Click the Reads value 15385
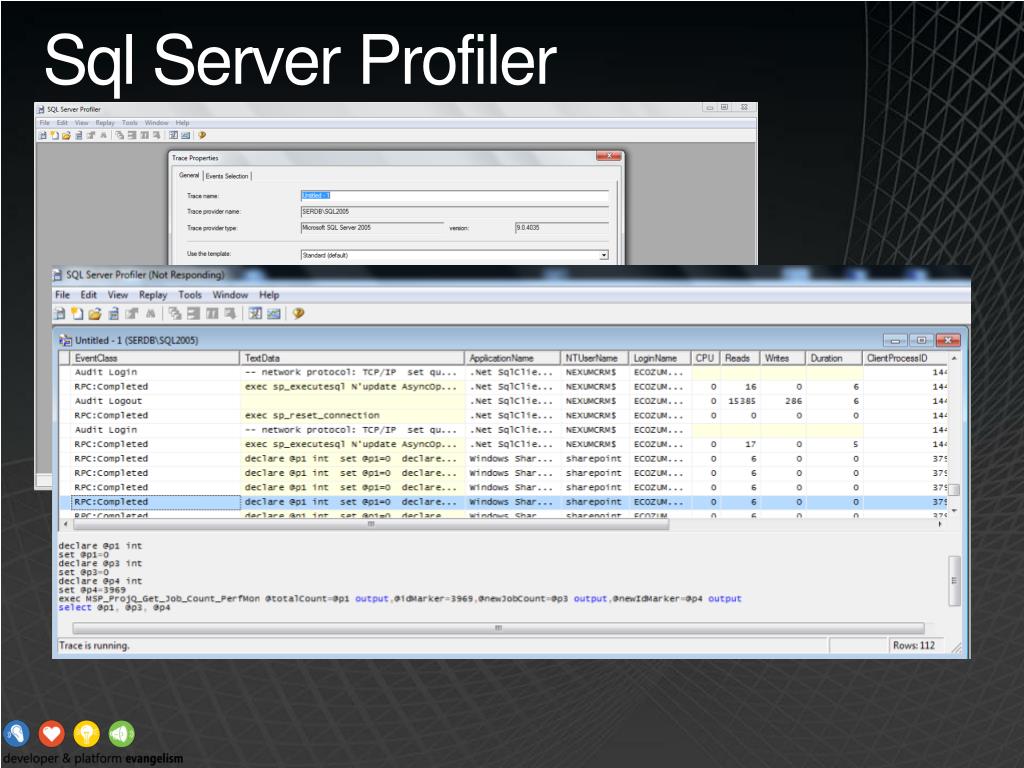Viewport: 1024px width, 768px height. [742, 401]
